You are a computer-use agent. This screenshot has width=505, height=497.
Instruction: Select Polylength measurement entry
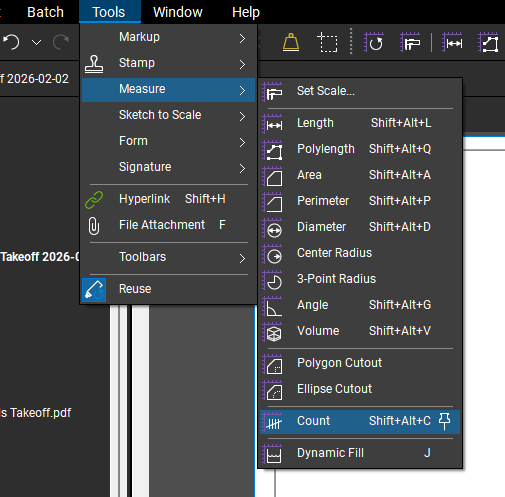tap(360, 149)
